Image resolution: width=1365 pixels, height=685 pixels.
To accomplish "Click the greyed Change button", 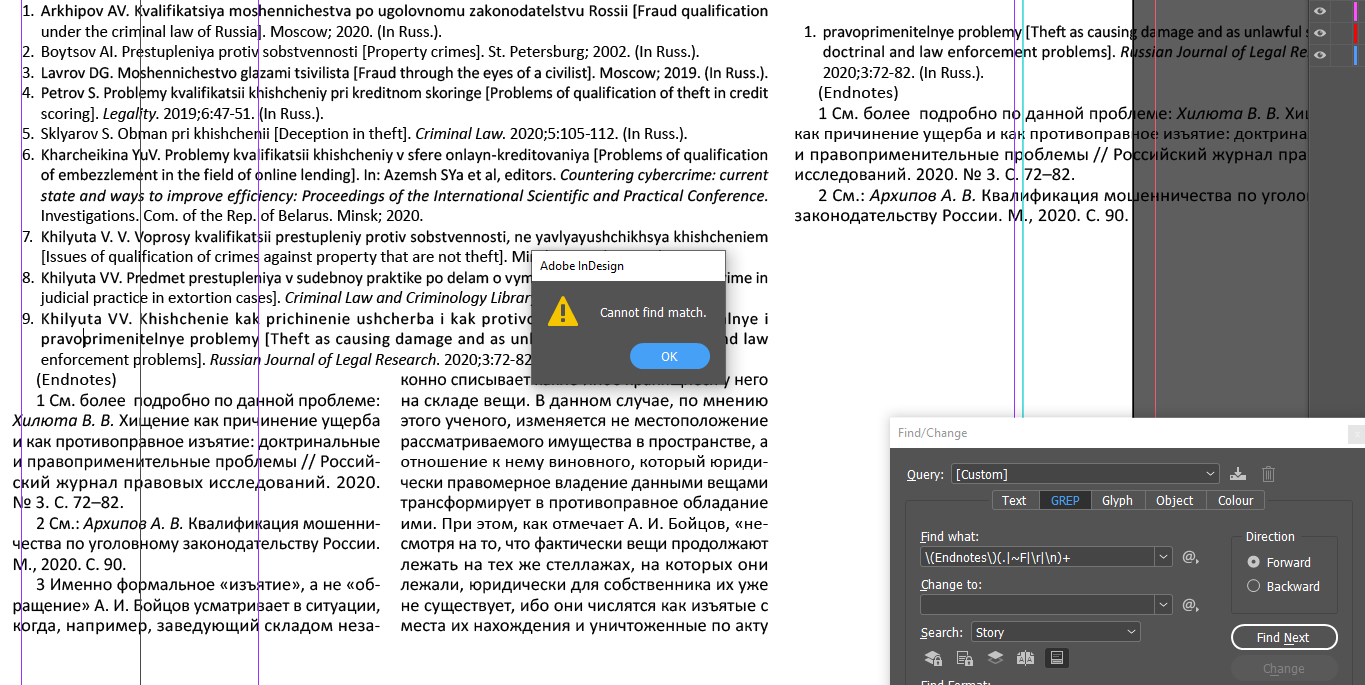I will [1283, 669].
